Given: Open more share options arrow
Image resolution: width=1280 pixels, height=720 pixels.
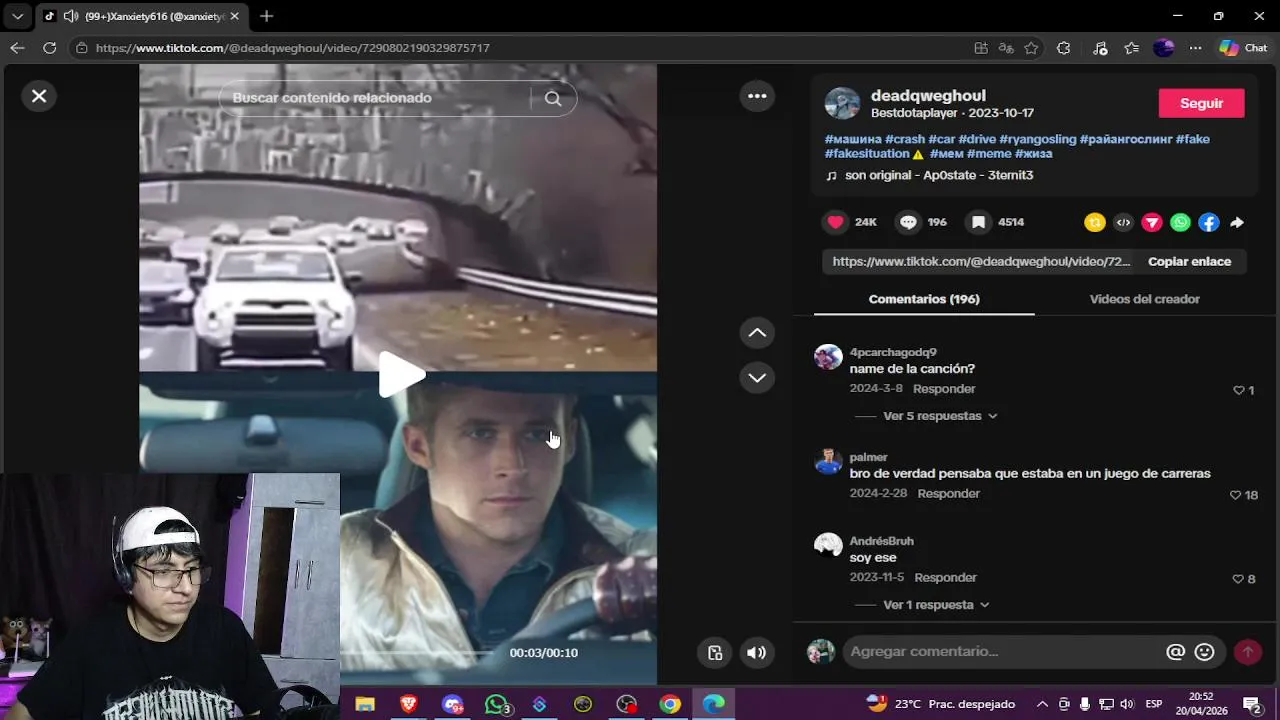Looking at the screenshot, I should click(1237, 223).
